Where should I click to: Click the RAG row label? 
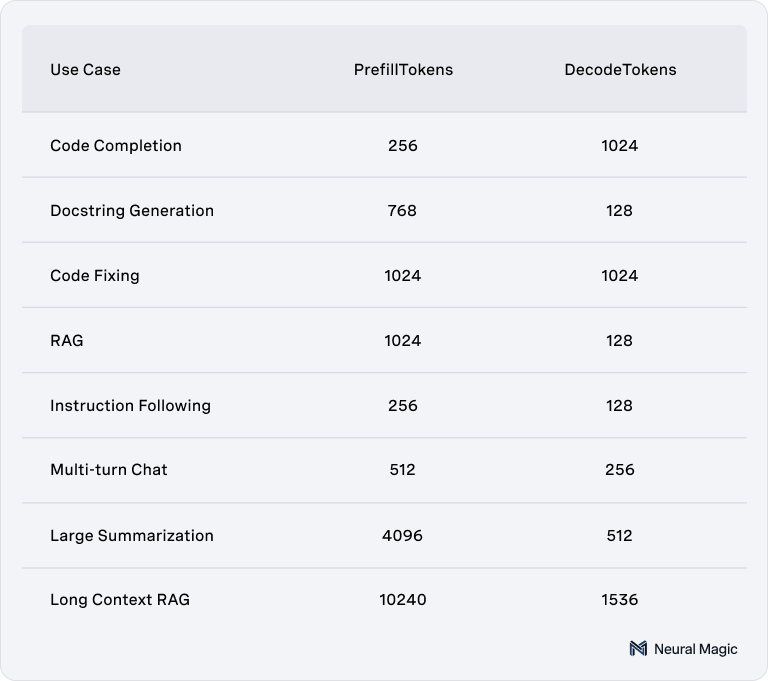pos(67,341)
